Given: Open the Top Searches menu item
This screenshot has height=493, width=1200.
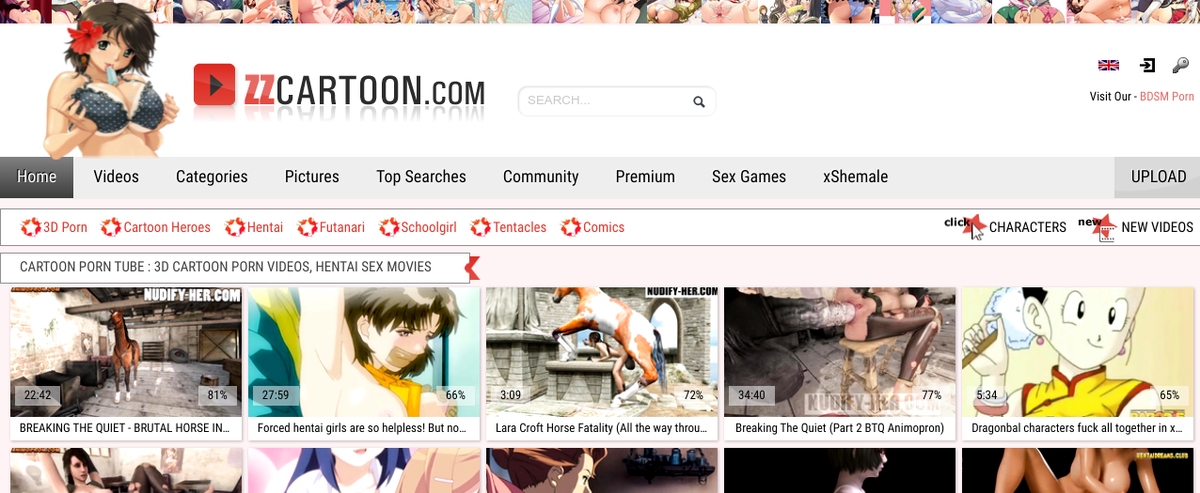Looking at the screenshot, I should [x=421, y=177].
